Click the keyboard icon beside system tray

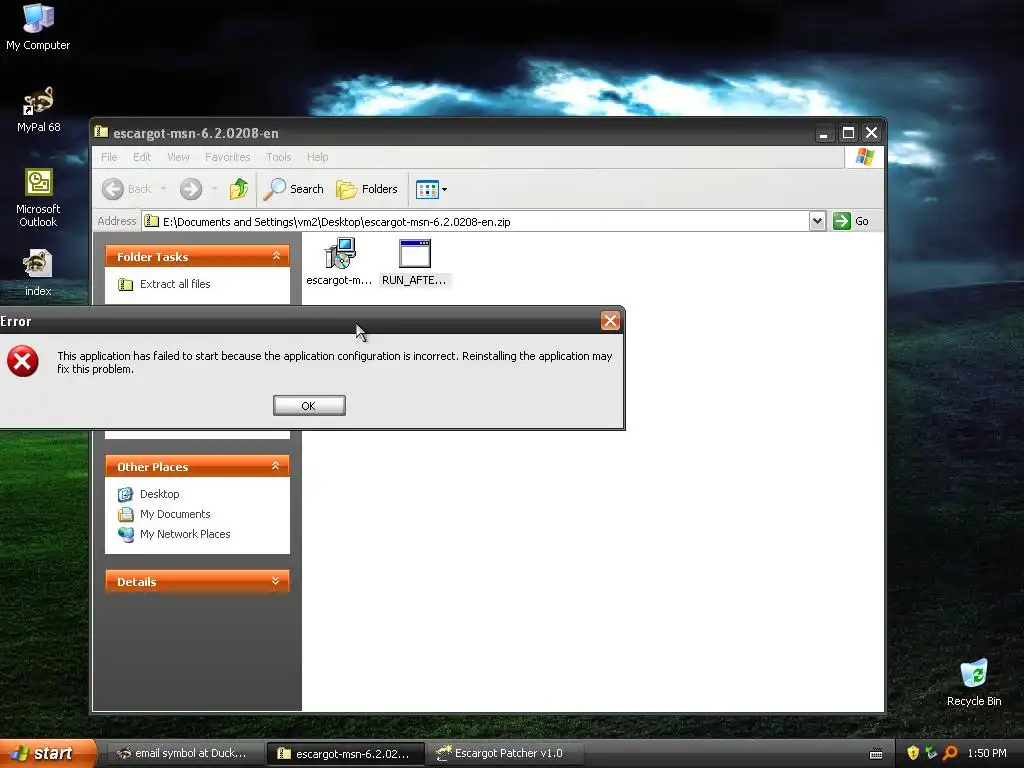click(x=876, y=754)
